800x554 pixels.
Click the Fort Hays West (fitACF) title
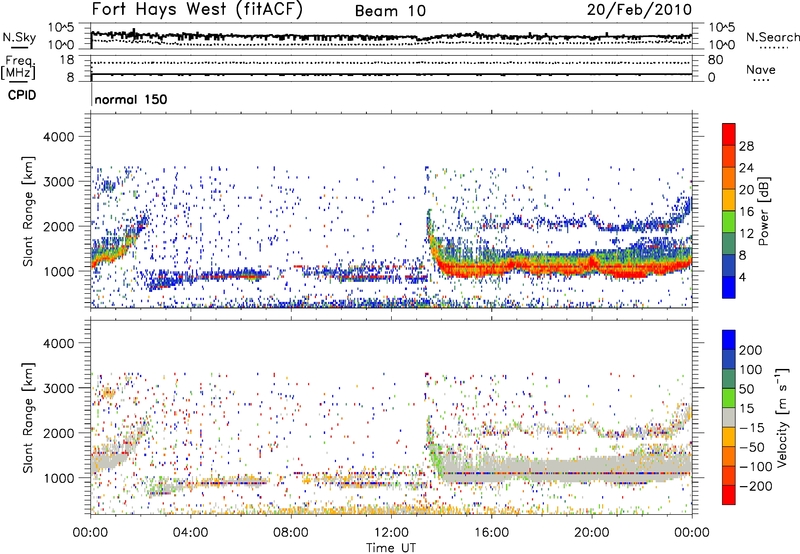tap(197, 9)
